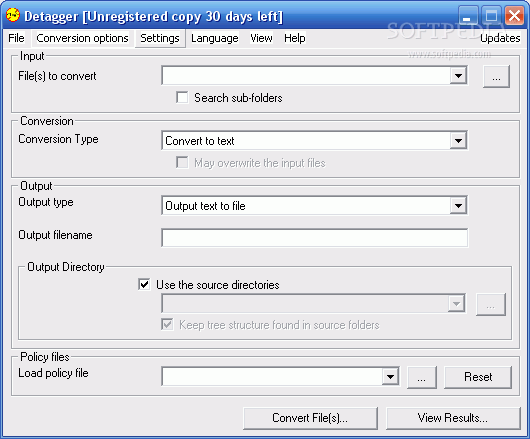The image size is (530, 439).
Task: Toggle Keep tree structure found in source folders
Action: (x=167, y=324)
